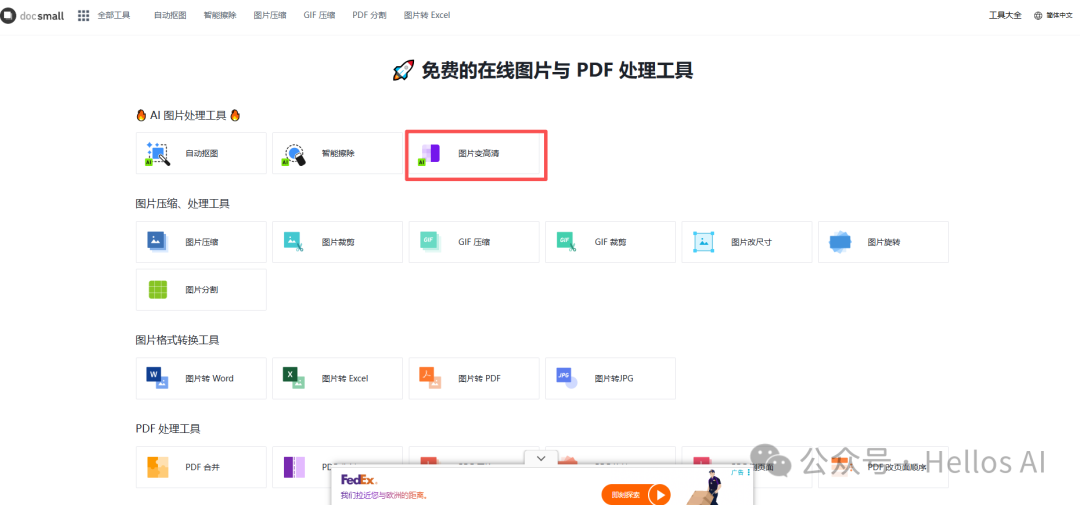Click the FedEx logo in the ad

[359, 480]
